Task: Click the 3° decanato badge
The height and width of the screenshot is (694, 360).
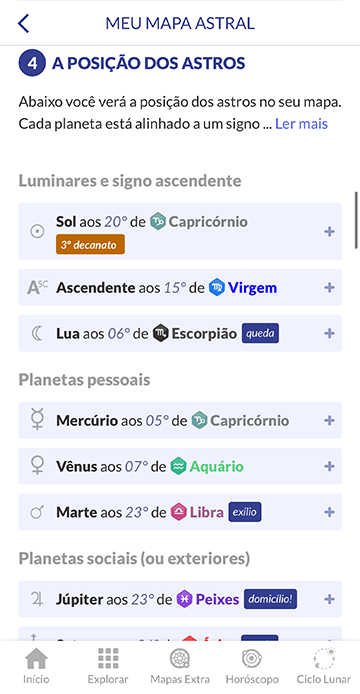Action: [90, 244]
